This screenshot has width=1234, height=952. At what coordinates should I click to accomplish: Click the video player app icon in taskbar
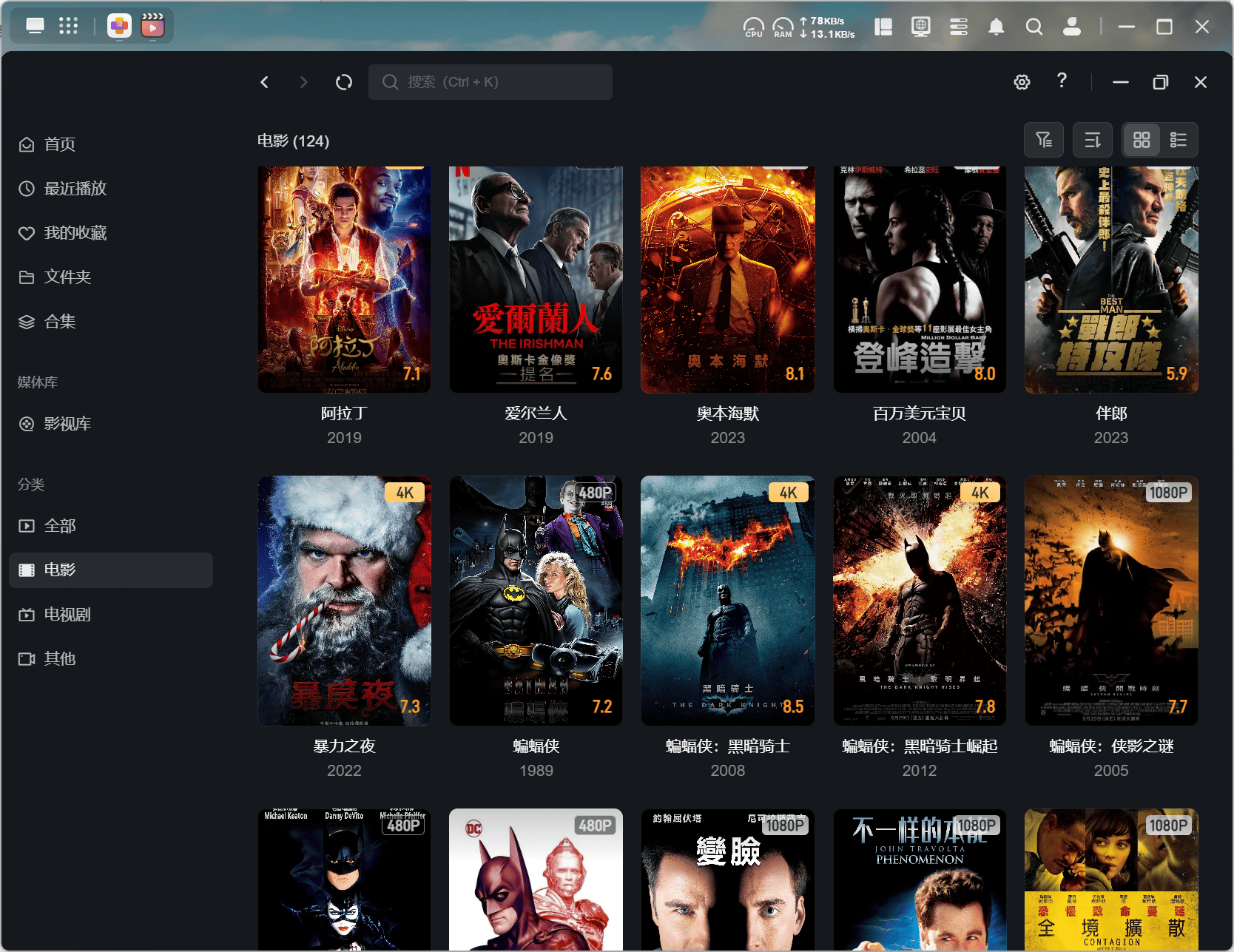(152, 27)
